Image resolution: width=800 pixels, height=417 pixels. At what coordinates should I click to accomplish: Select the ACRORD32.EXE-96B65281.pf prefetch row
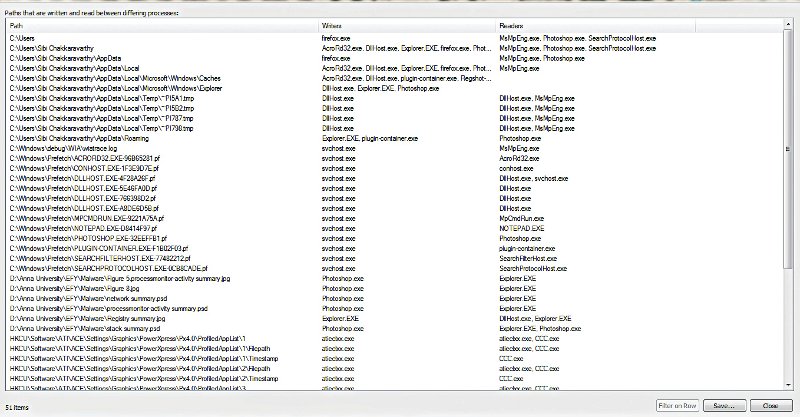tap(394, 158)
